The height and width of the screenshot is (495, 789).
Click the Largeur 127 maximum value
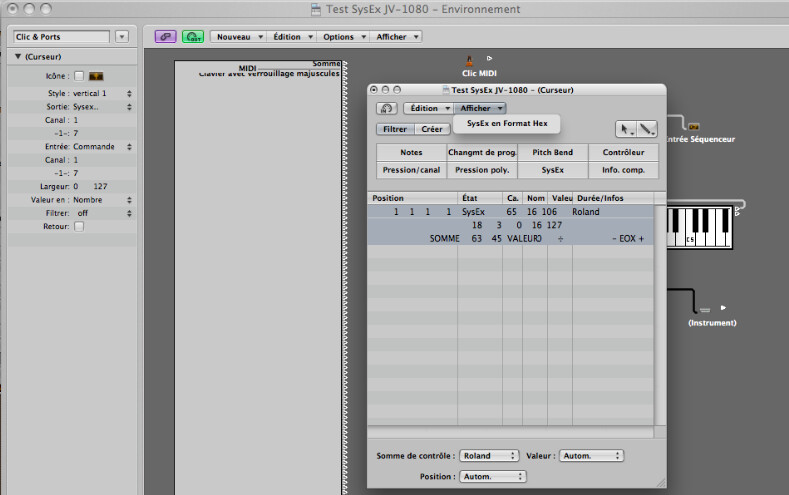(x=100, y=187)
